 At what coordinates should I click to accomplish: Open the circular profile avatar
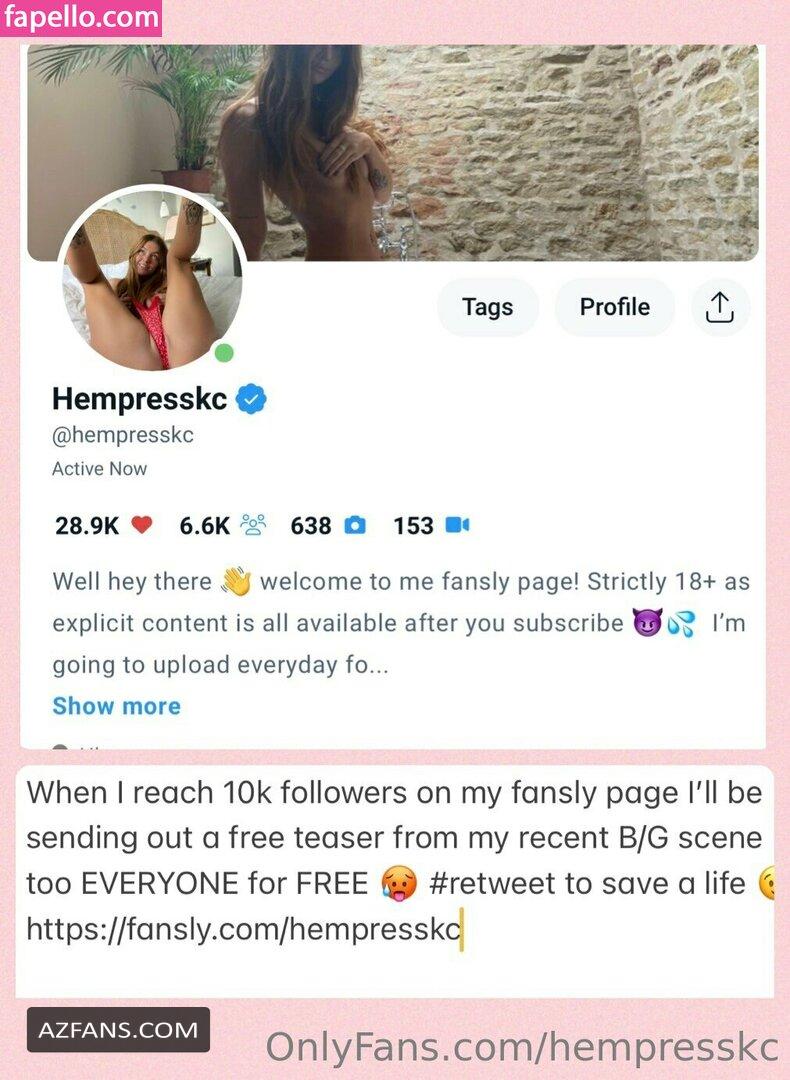153,279
